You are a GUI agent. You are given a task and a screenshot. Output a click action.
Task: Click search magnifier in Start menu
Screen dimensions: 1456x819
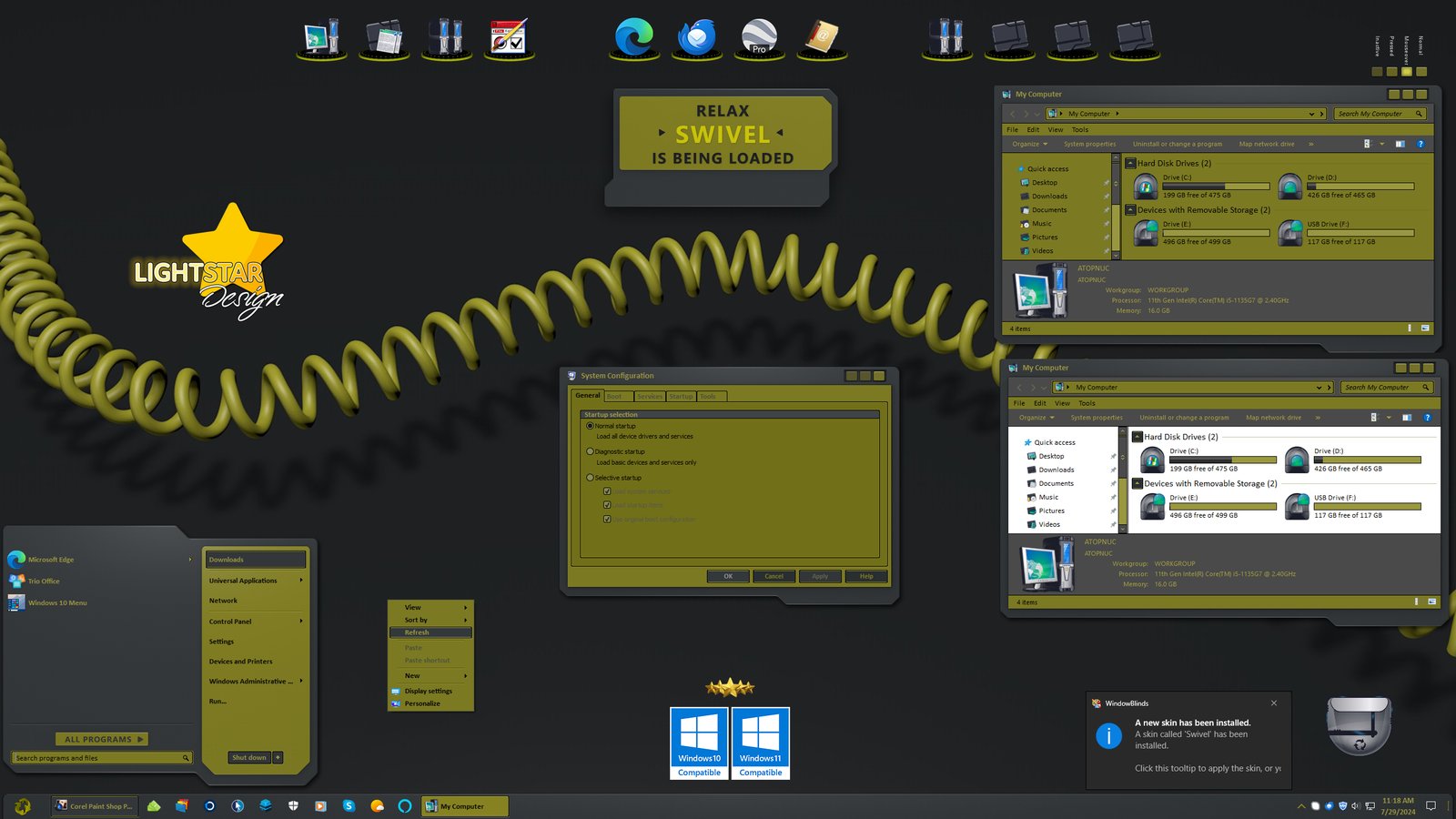click(x=186, y=757)
